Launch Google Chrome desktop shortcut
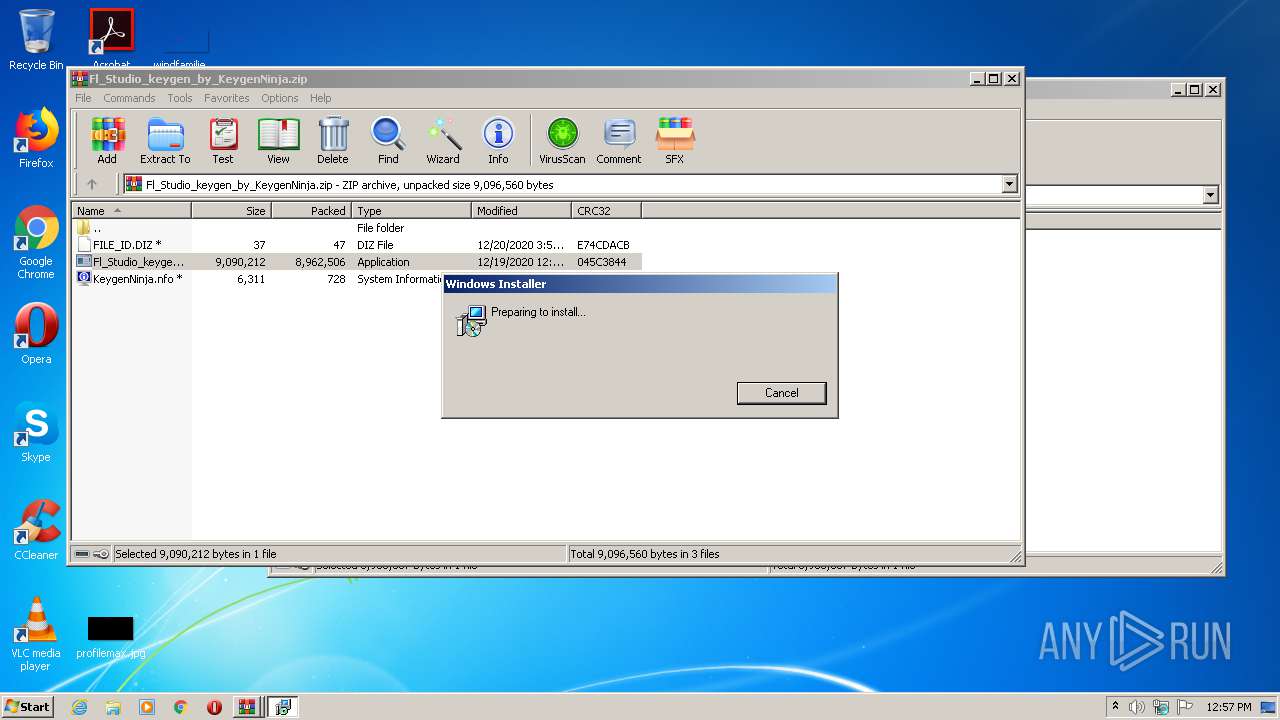The width and height of the screenshot is (1280, 720). [36, 242]
